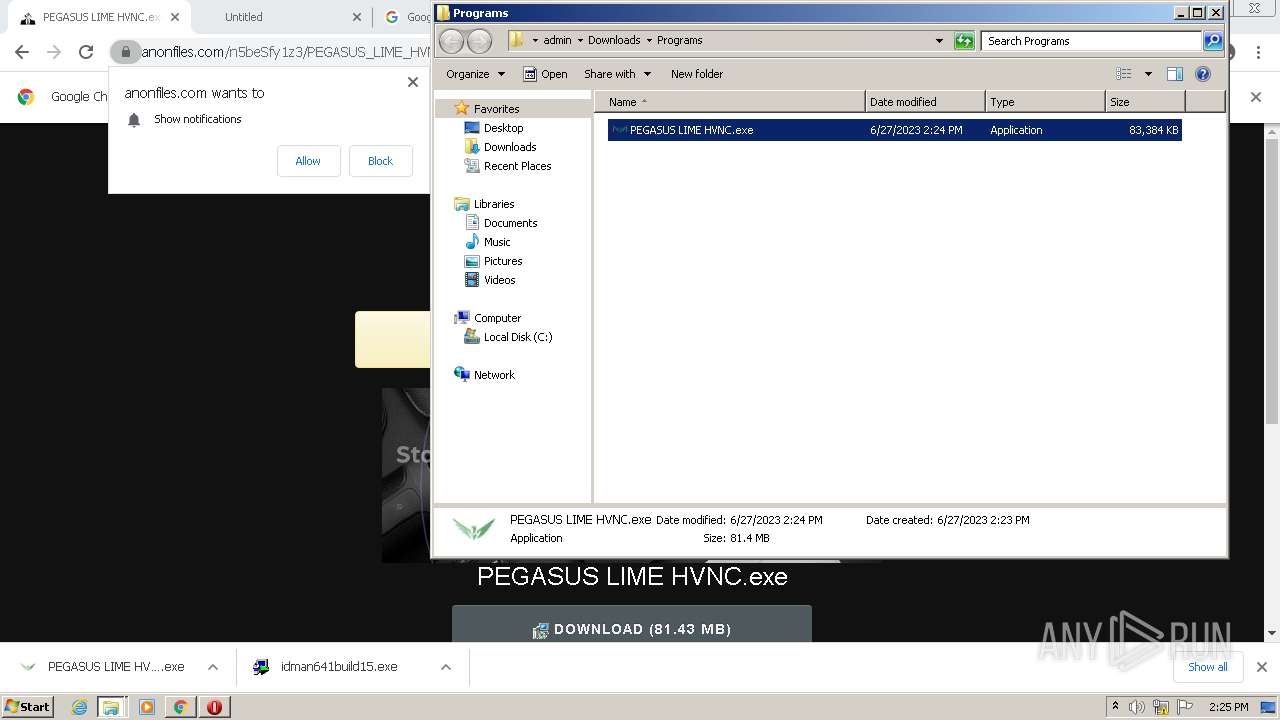
Task: Select Downloads in navigation pane
Action: [510, 147]
